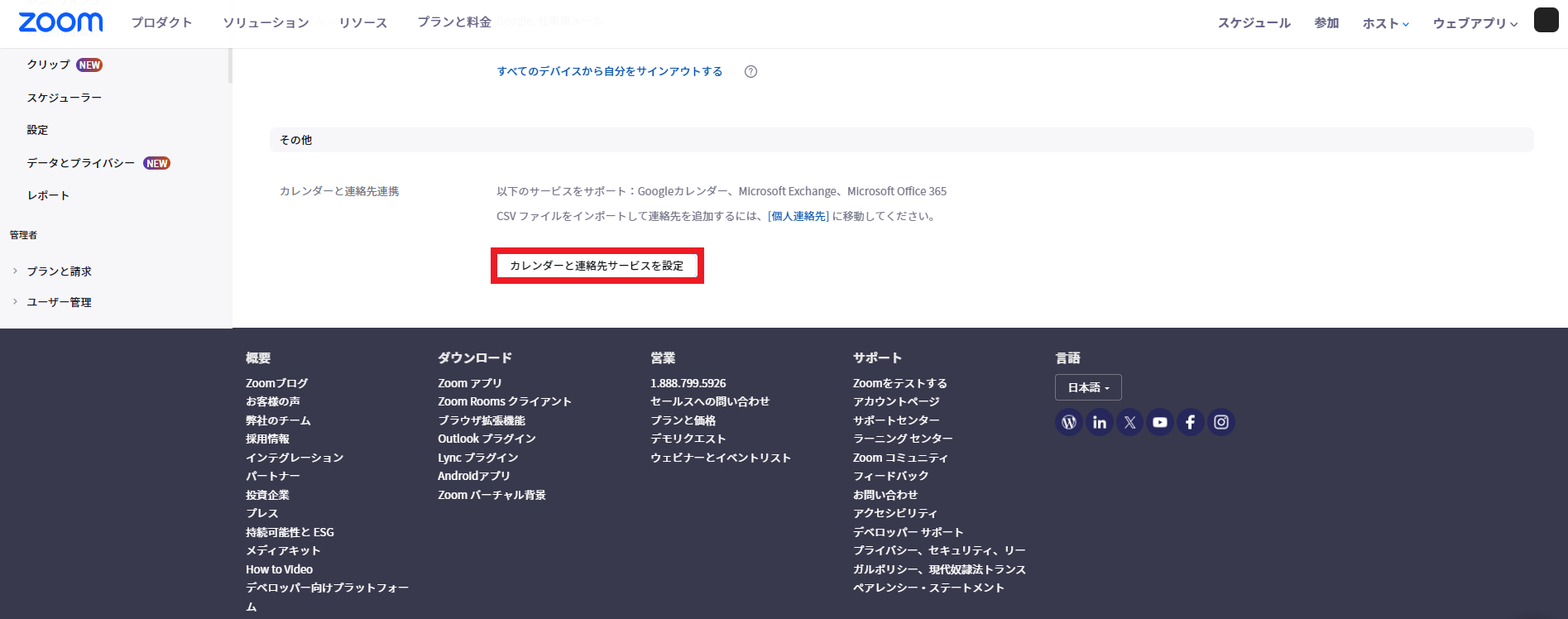Screen dimensions: 1568x619
Task: Click the WordPress blog social icon
Action: [x=1069, y=422]
